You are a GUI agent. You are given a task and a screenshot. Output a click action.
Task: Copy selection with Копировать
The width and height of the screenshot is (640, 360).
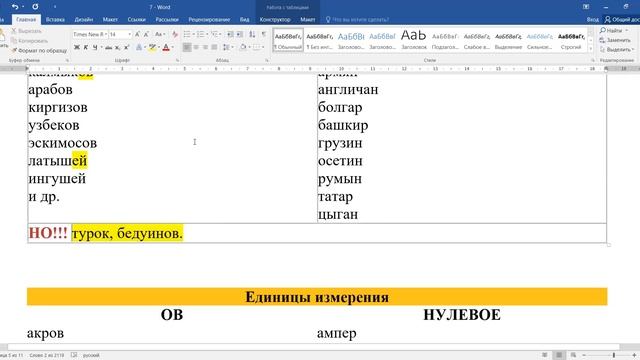pos(29,40)
